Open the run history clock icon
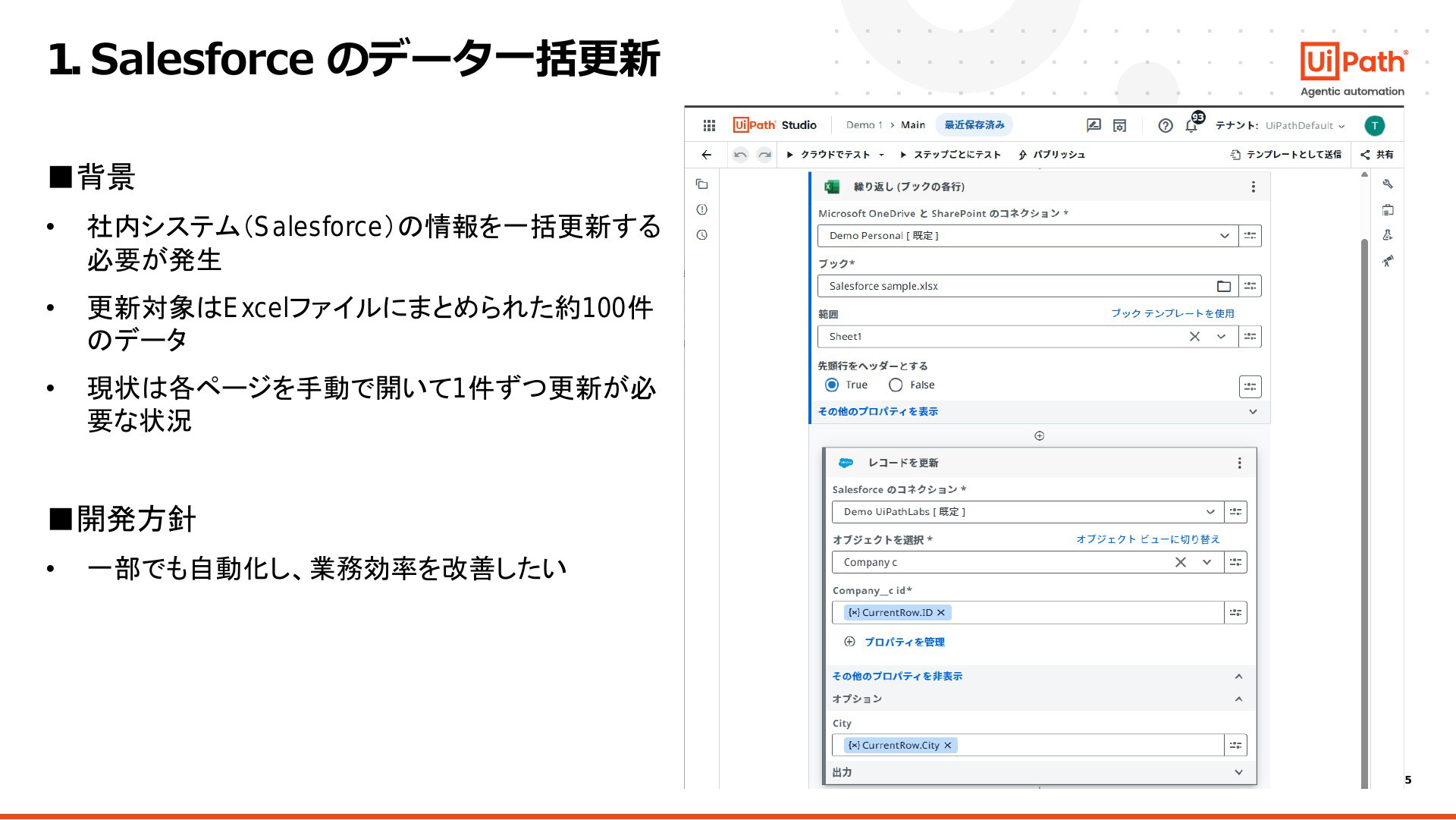Viewport: 1456px width, 820px height. tap(702, 235)
